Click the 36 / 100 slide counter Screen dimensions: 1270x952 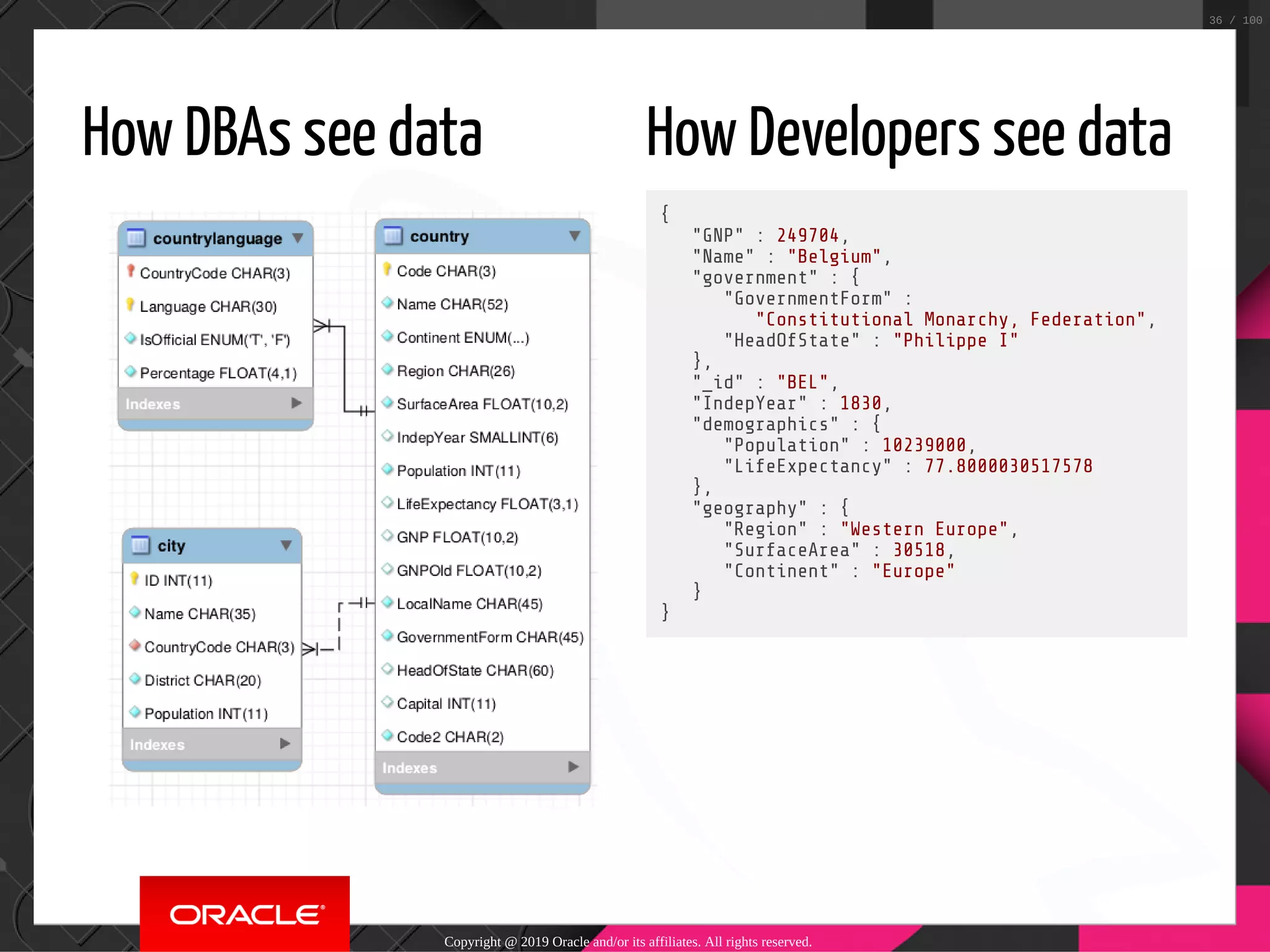pyautogui.click(x=1235, y=20)
